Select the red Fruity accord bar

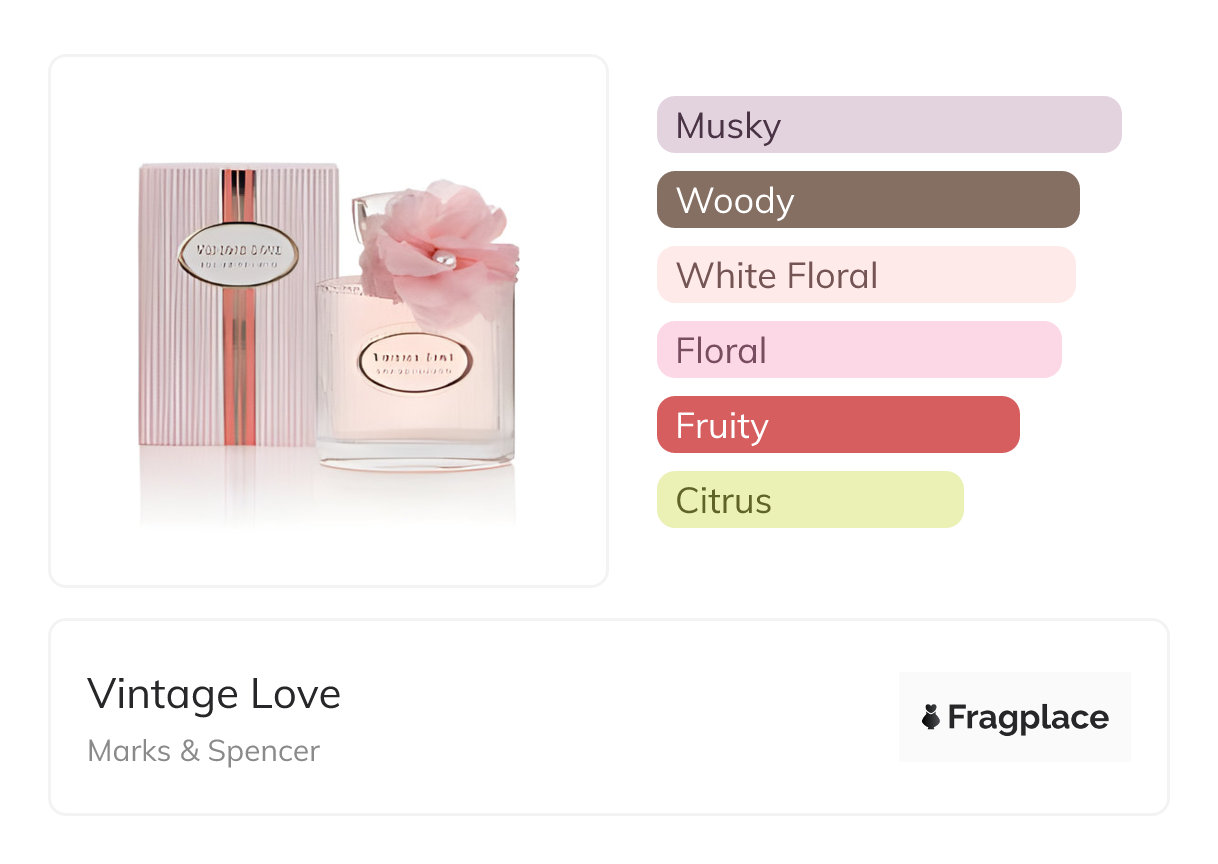coord(837,425)
